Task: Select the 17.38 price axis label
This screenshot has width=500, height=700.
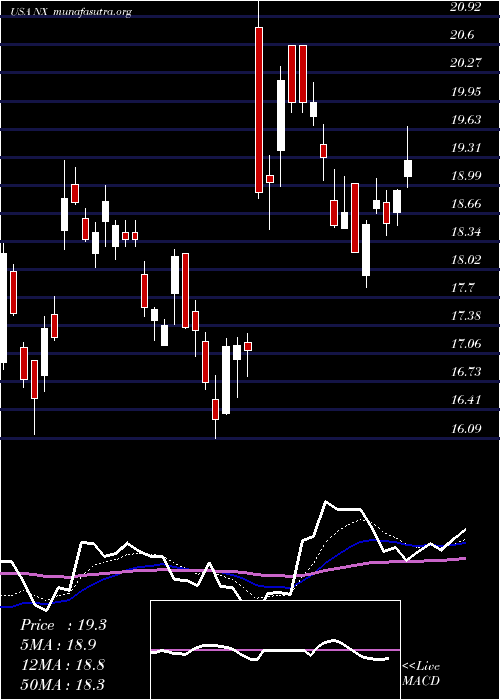Action: (x=466, y=317)
